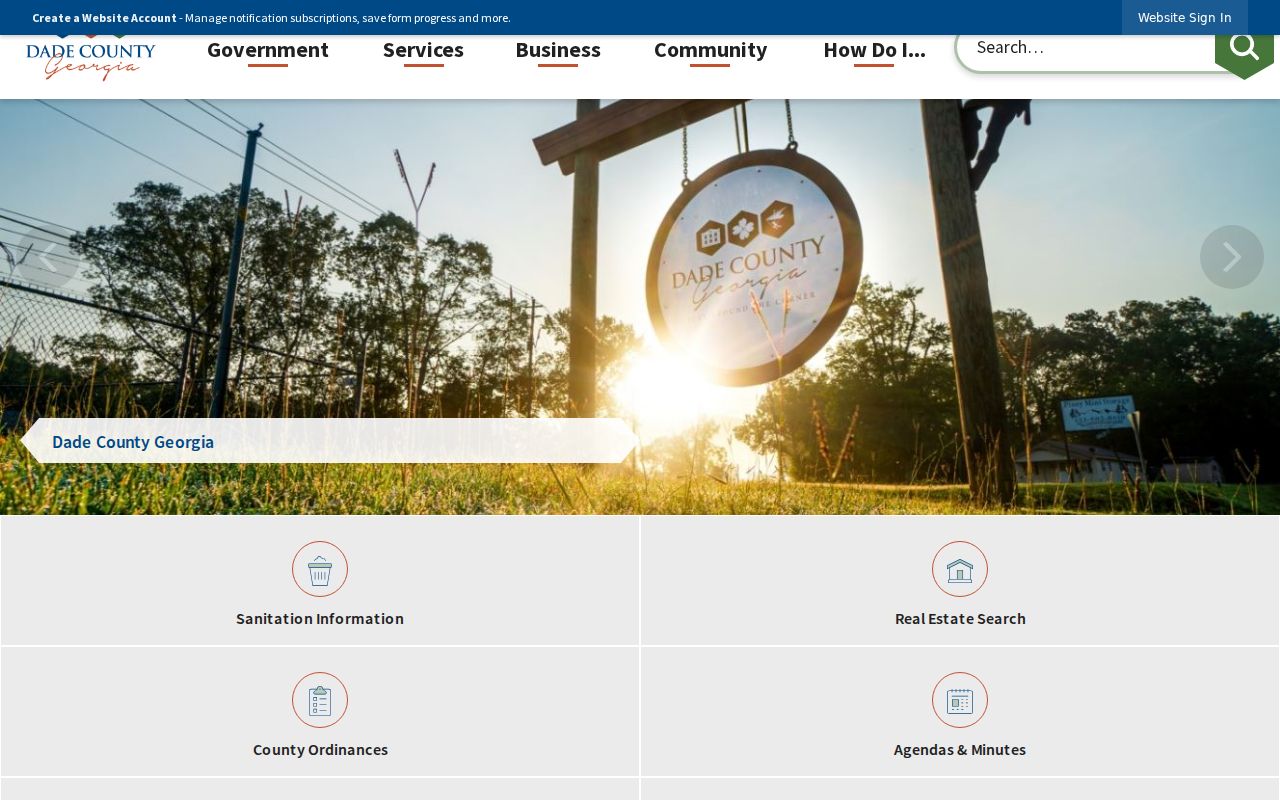The image size is (1280, 800).
Task: Click the Sanitation Information trash can icon
Action: pyautogui.click(x=320, y=569)
